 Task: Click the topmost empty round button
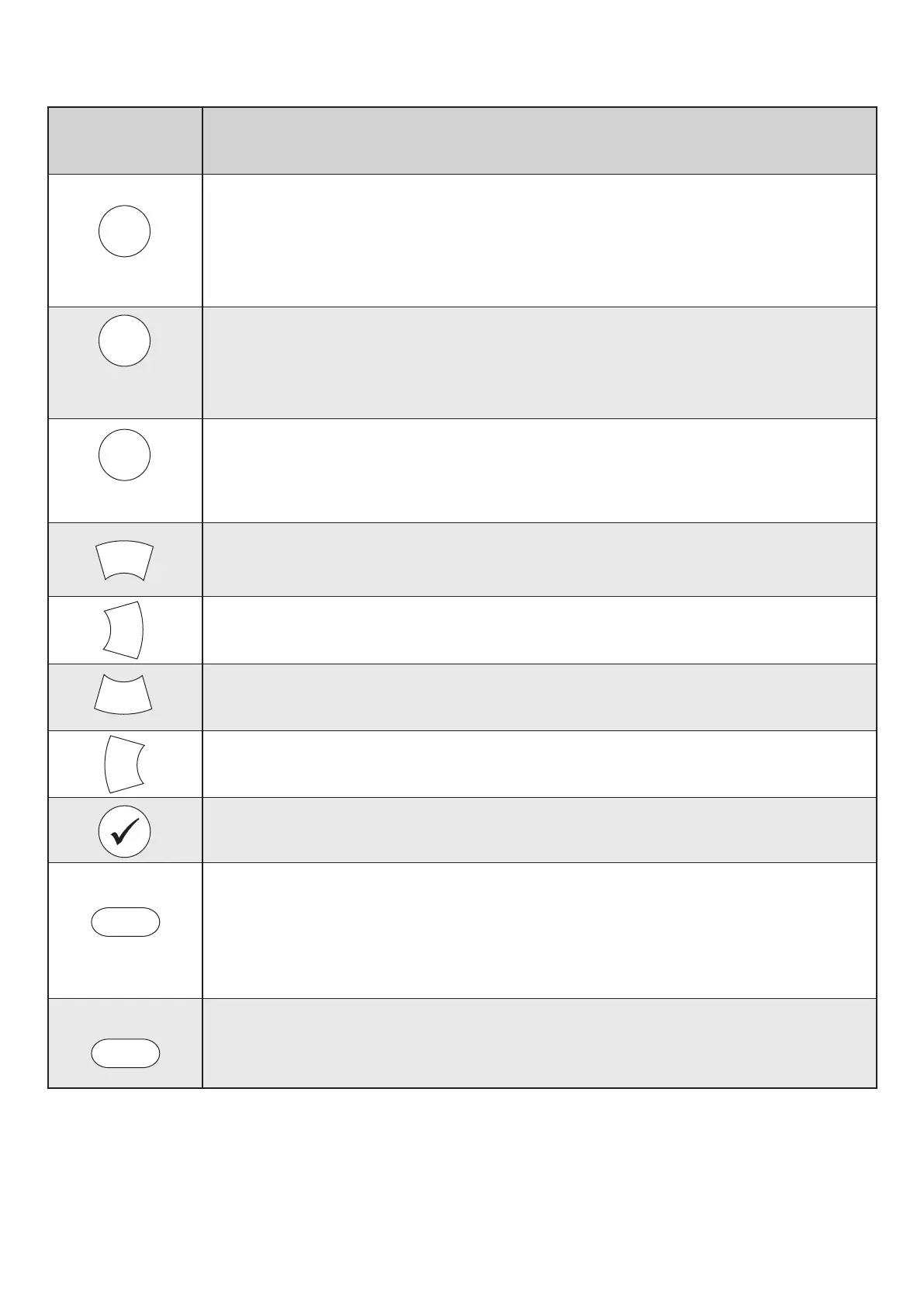pos(124,231)
